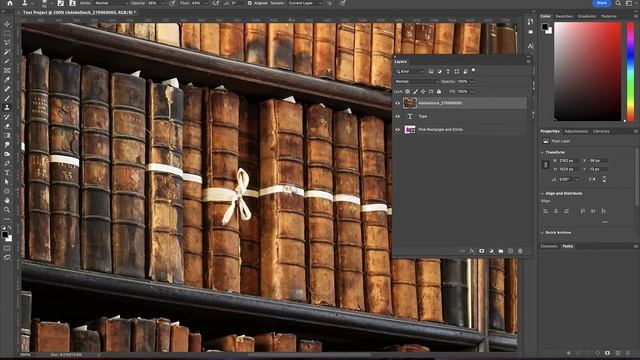Toggle the Aligned checkbox
Screen dimensions: 640x360
click(x=249, y=3)
